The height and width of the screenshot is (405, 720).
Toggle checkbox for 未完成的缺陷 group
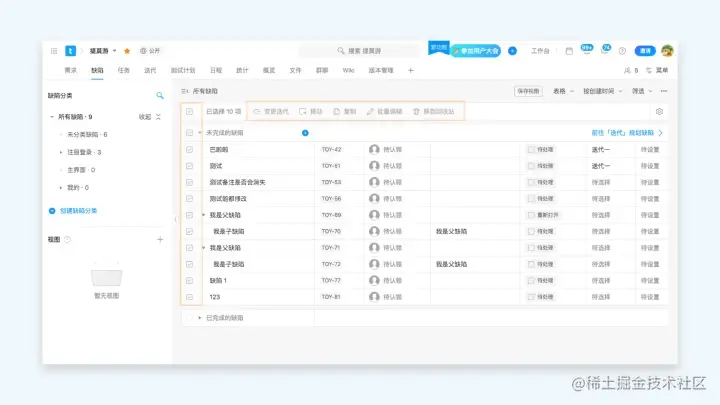coord(190,133)
